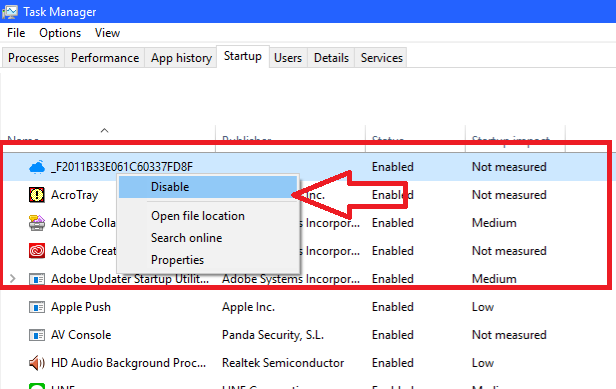616x389 pixels.
Task: Click Low impact of HD Audio row
Action: (x=482, y=363)
